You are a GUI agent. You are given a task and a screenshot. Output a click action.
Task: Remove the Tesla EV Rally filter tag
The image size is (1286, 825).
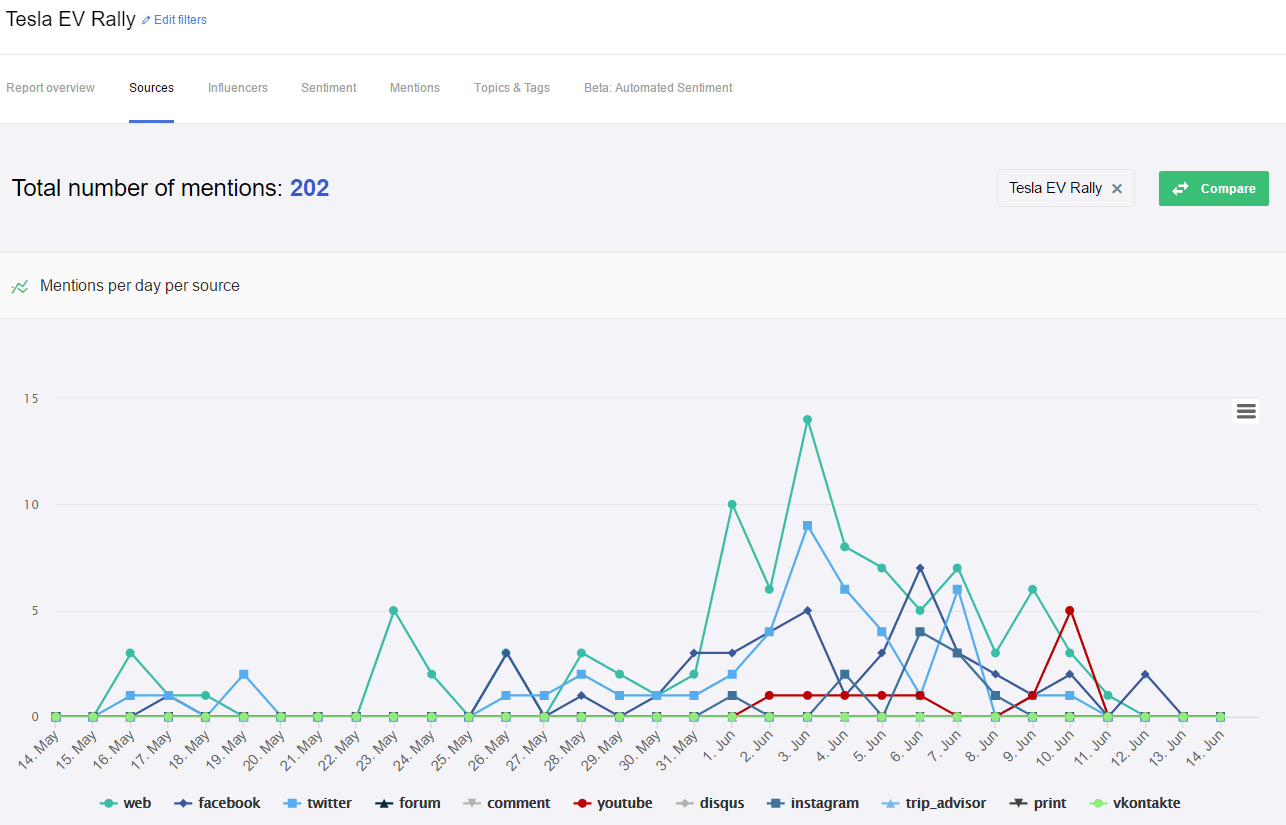coord(1117,188)
